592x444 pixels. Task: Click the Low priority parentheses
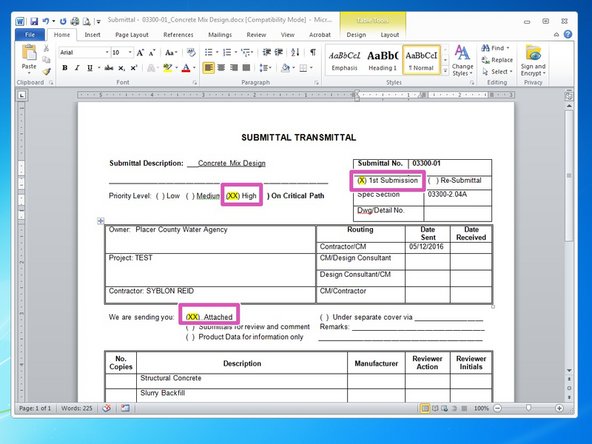[x=160, y=196]
